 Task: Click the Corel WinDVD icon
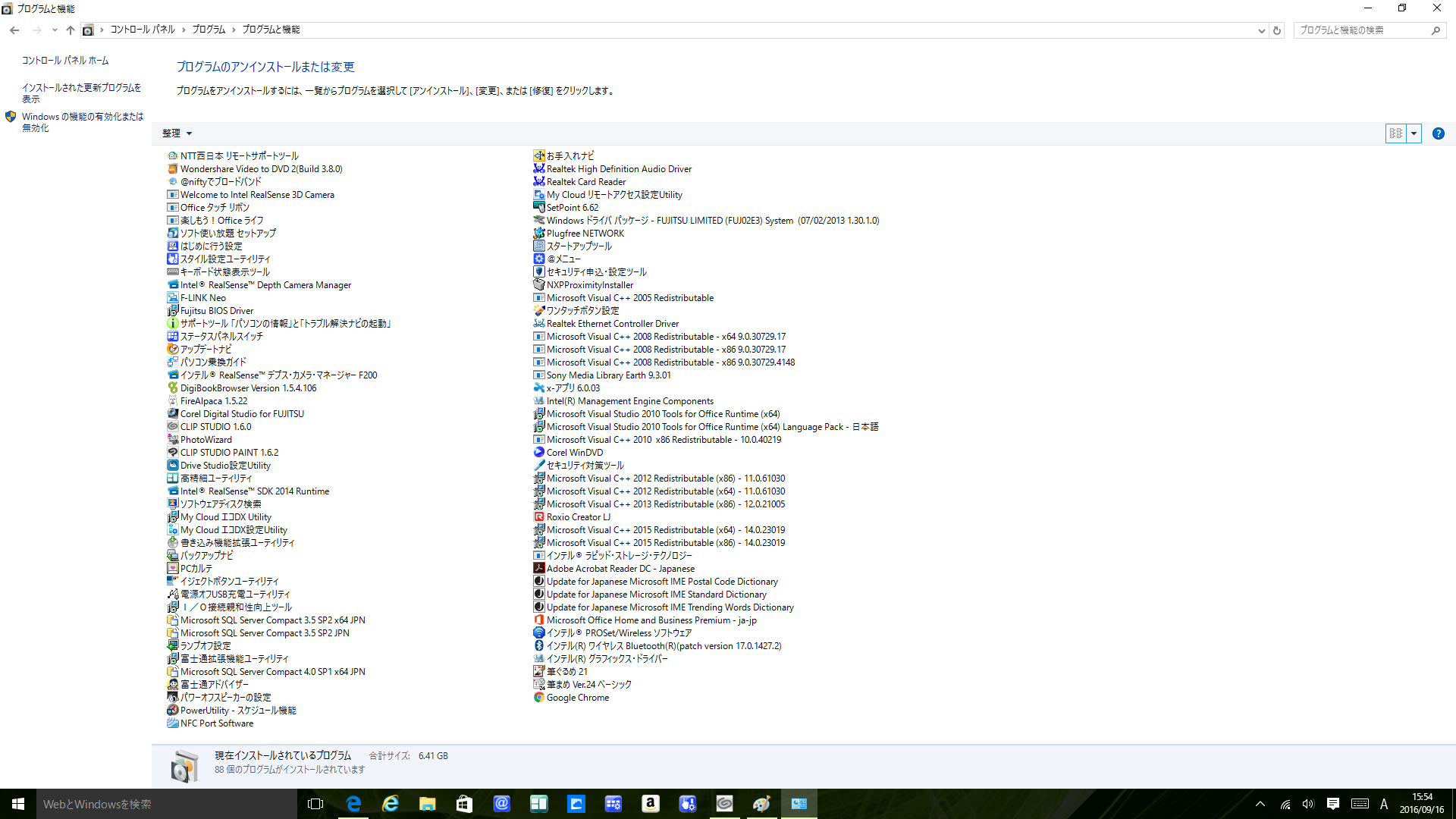click(x=538, y=453)
